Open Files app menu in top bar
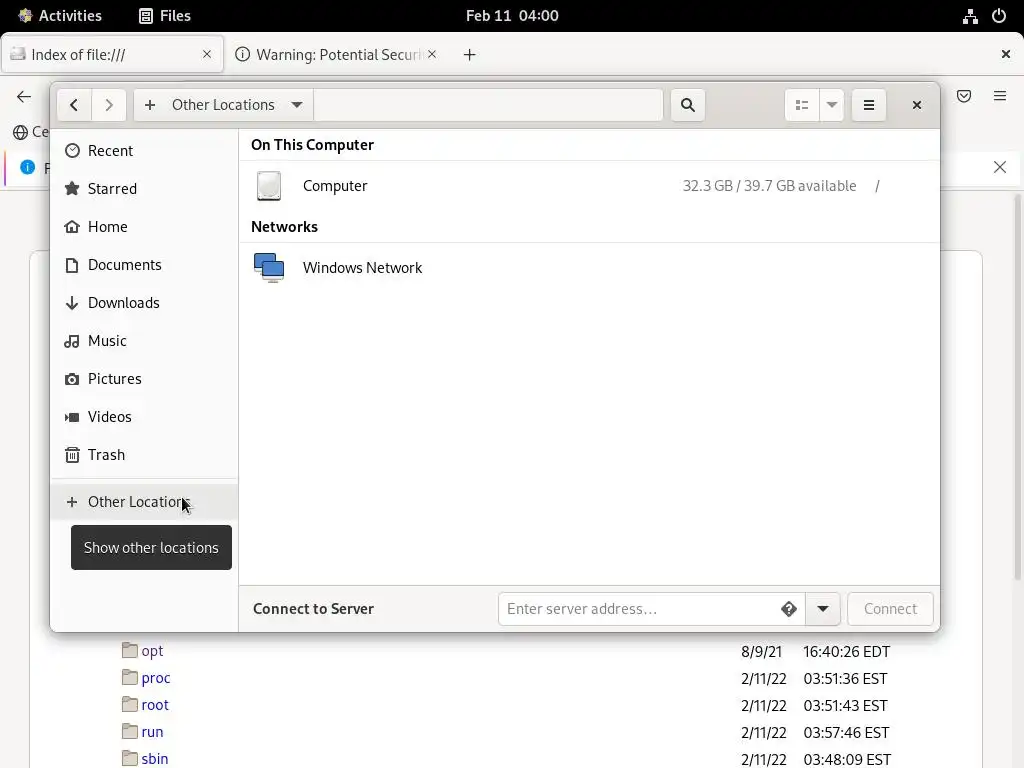1024x768 pixels. (165, 16)
